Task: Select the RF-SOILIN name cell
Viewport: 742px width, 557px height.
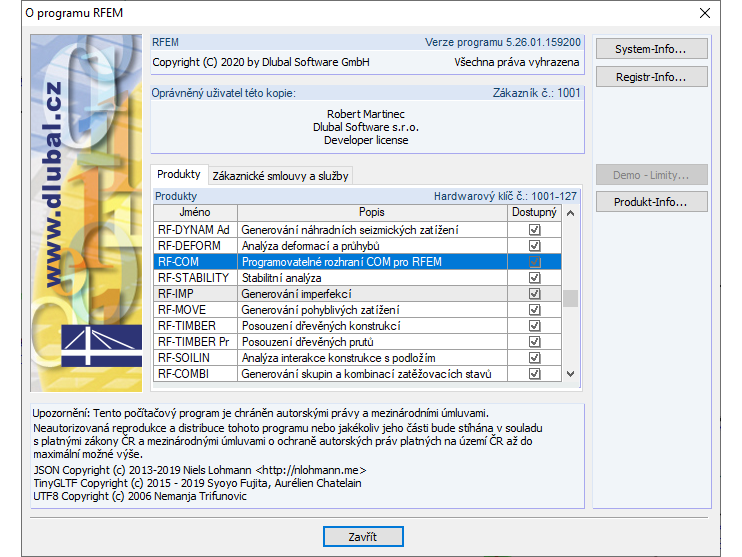Action: coord(195,358)
